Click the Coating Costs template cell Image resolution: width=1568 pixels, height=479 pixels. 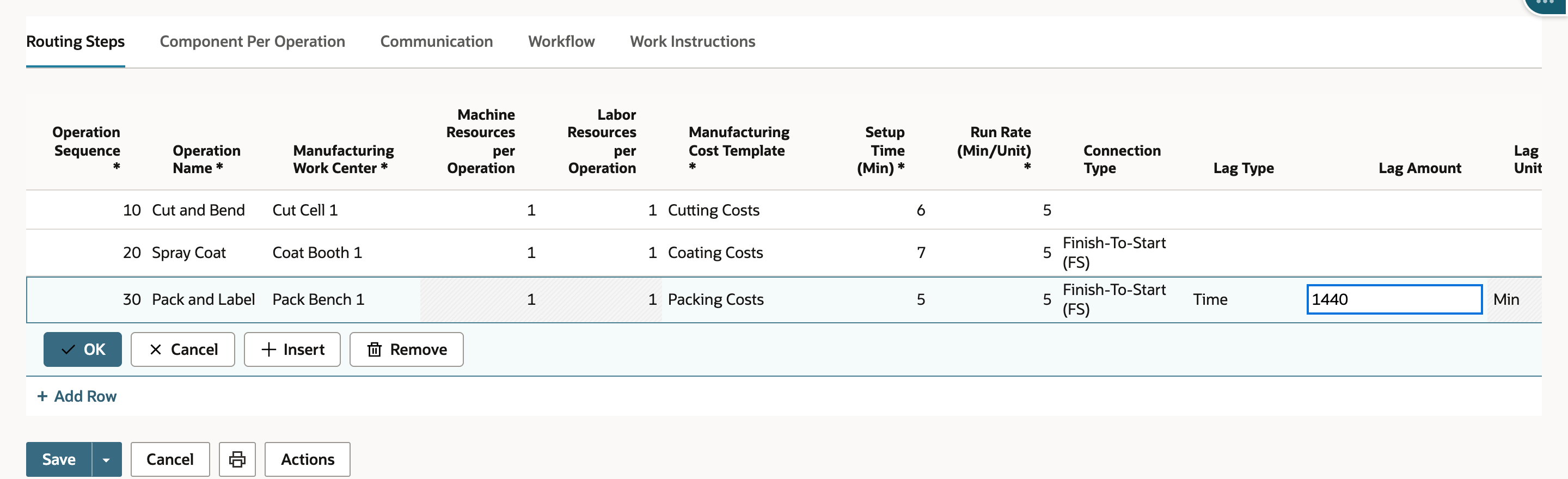click(715, 253)
